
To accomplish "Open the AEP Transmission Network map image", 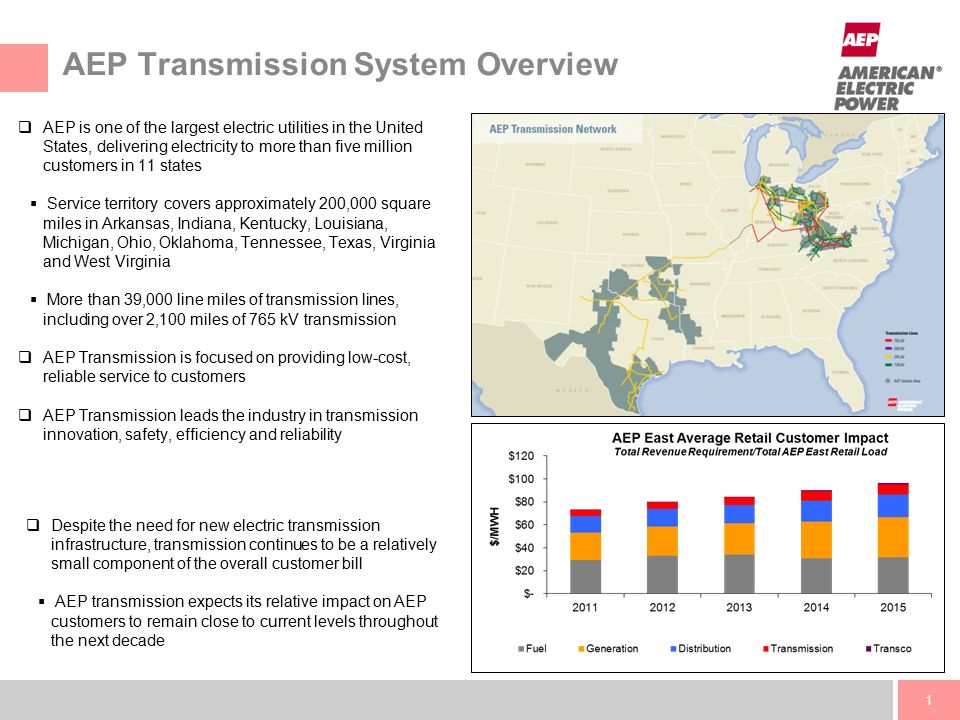I will [x=708, y=265].
